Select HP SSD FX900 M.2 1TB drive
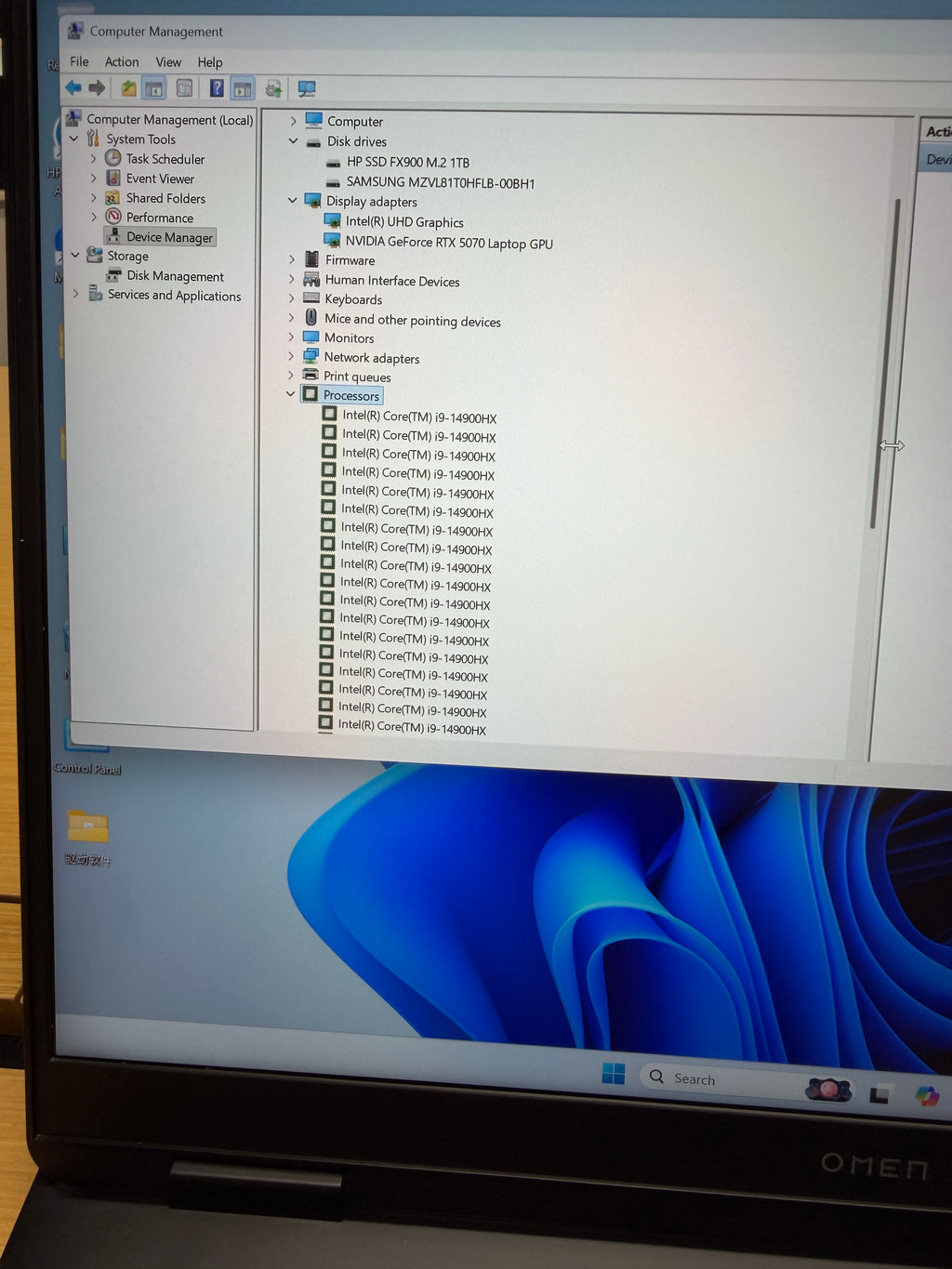This screenshot has height=1269, width=952. [x=407, y=162]
